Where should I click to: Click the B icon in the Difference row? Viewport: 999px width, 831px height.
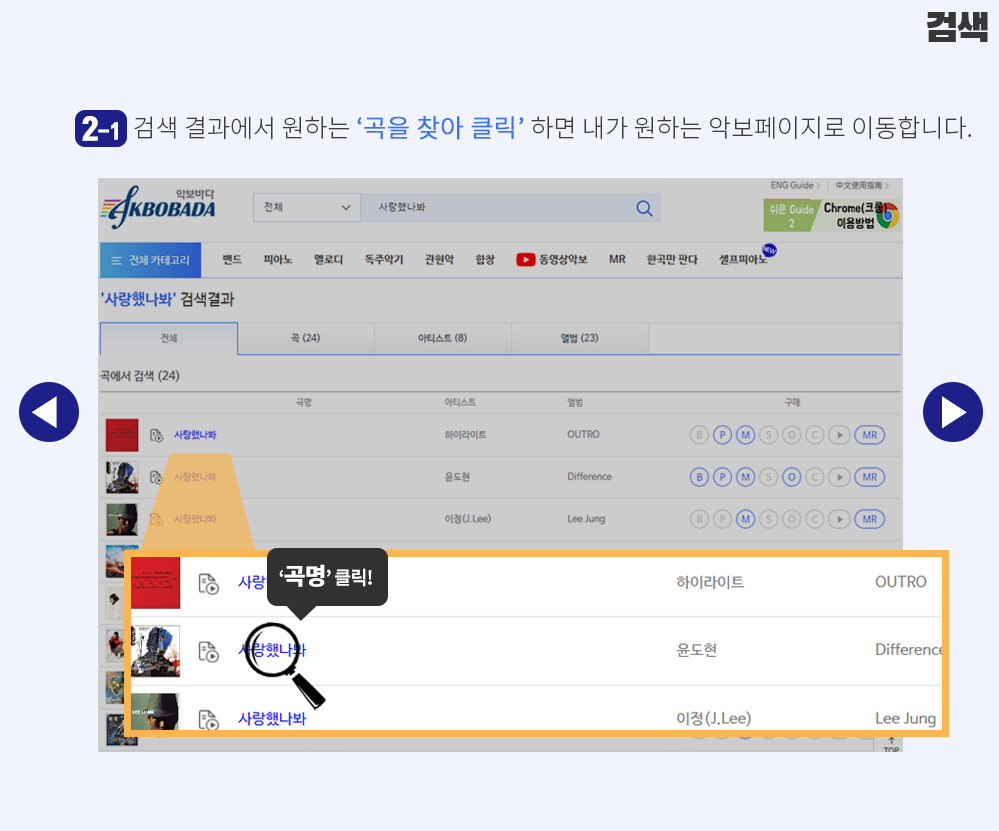[x=699, y=477]
